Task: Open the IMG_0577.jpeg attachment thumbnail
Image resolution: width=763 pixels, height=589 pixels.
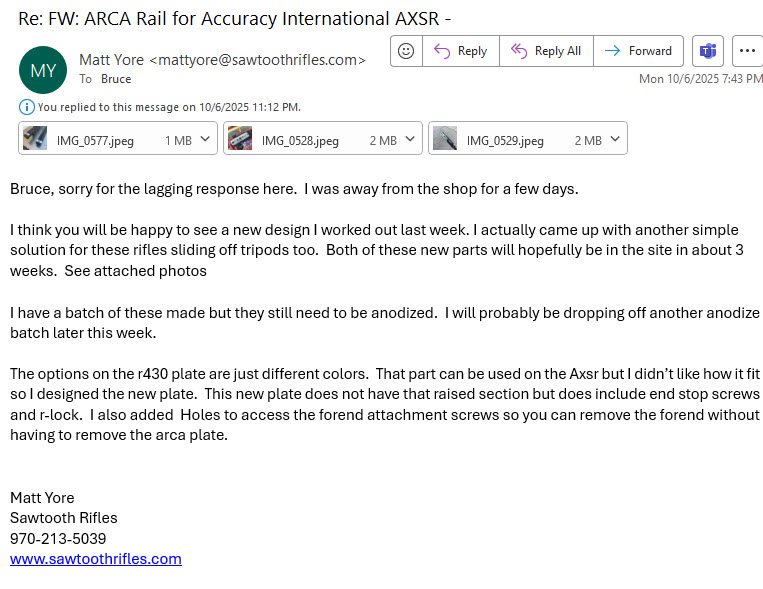Action: [36, 140]
